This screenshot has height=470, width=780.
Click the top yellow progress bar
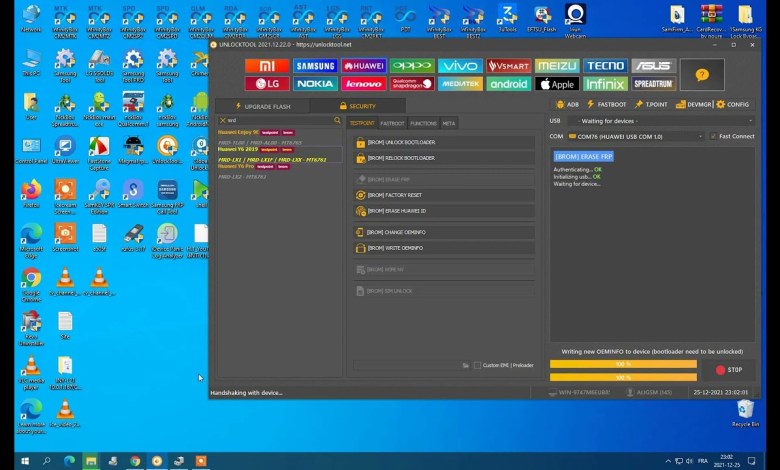623,364
